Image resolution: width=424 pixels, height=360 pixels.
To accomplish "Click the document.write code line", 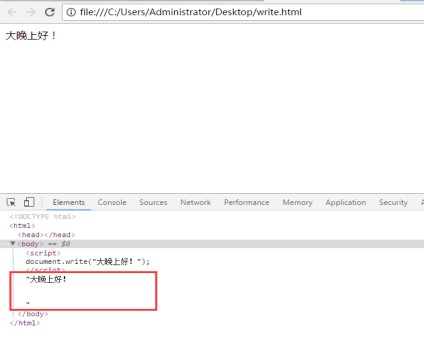I will pos(88,261).
